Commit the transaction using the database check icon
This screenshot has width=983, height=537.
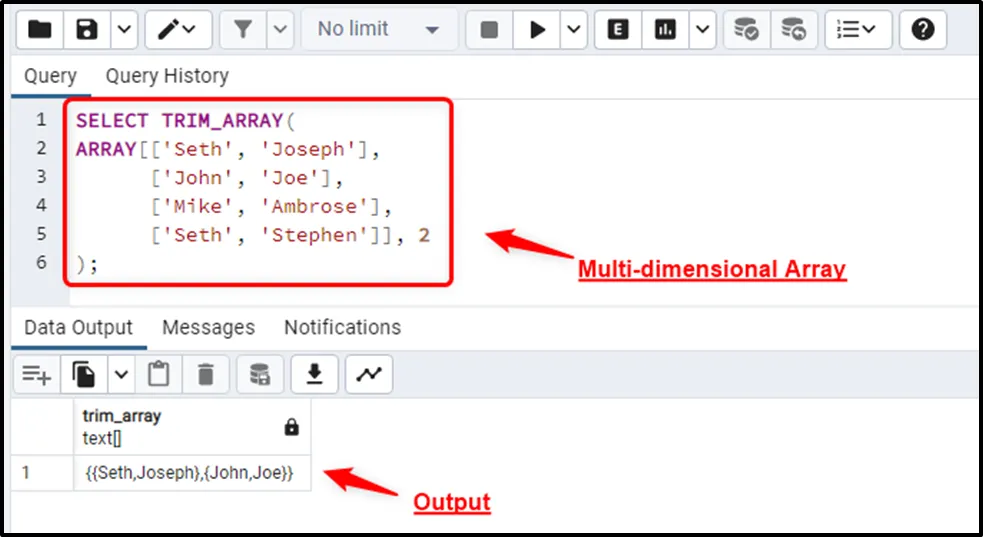(746, 30)
